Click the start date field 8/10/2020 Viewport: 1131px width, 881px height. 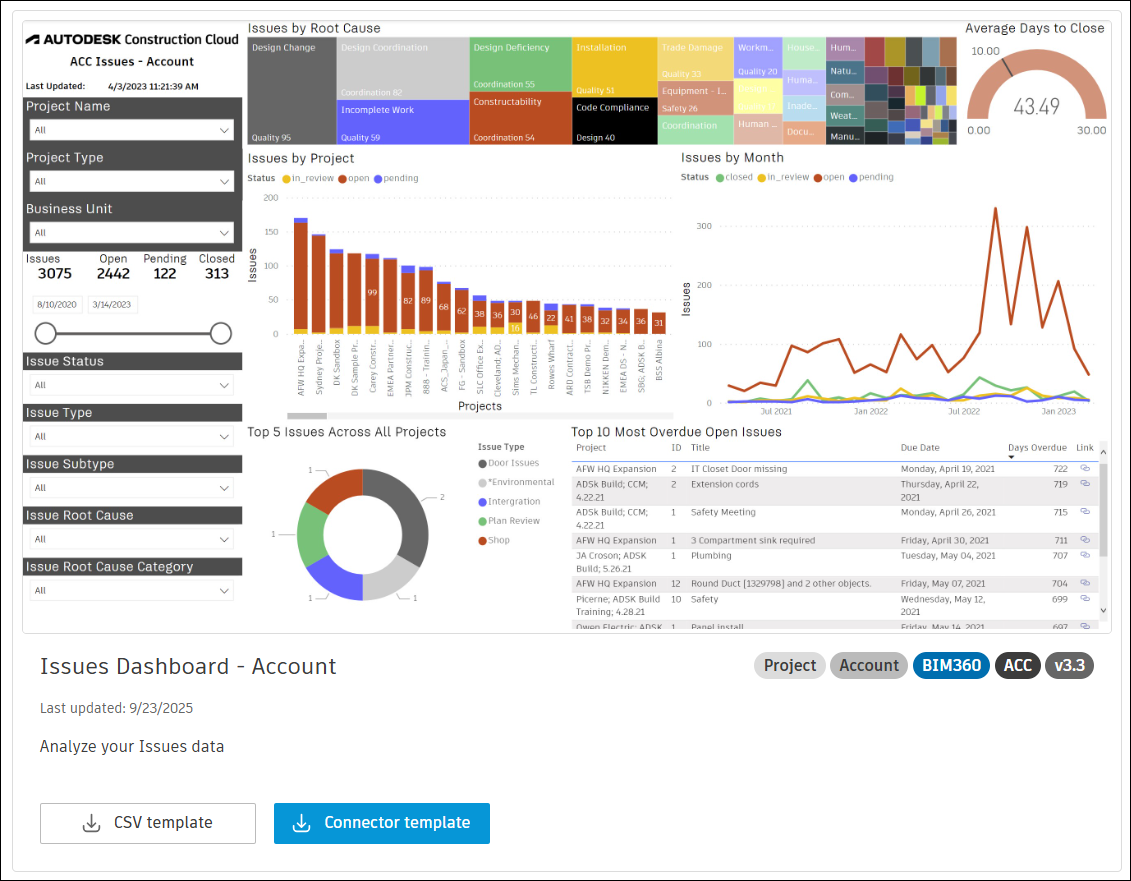coord(57,304)
